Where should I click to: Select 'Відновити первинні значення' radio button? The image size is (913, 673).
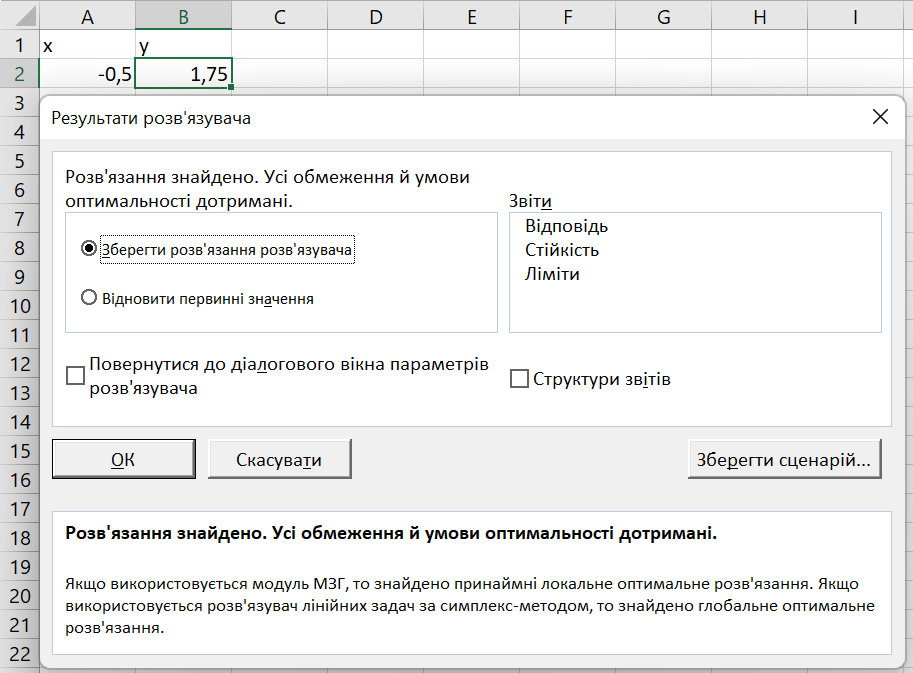click(89, 297)
